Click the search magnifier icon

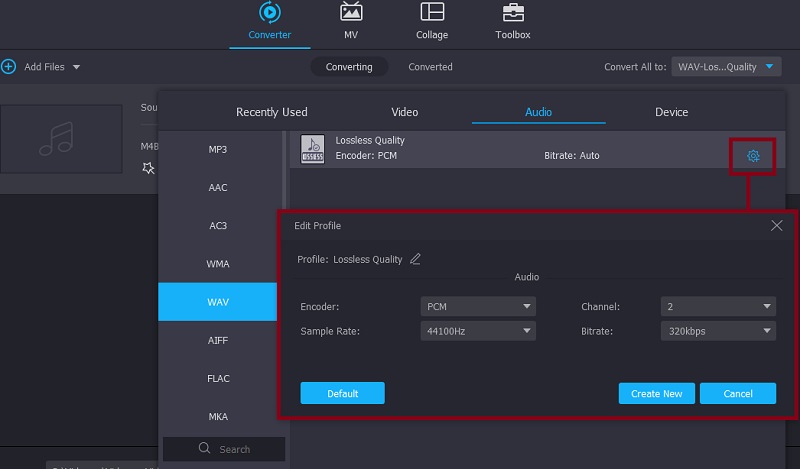(x=204, y=448)
